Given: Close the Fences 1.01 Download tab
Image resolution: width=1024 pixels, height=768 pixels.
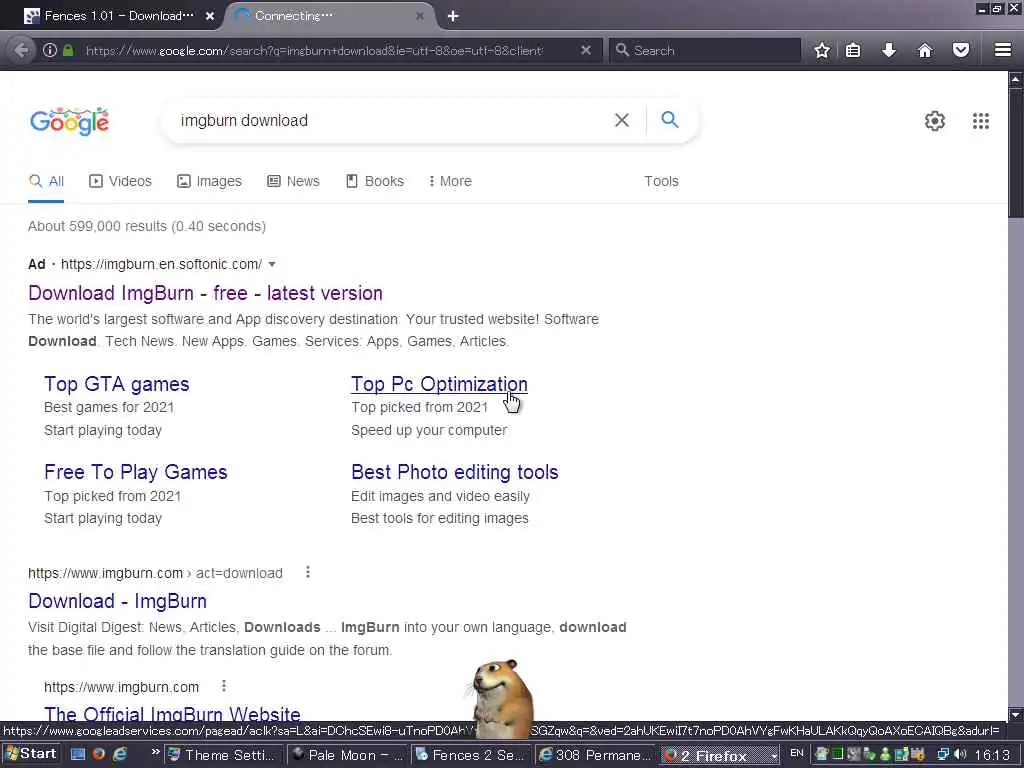Looking at the screenshot, I should [210, 16].
